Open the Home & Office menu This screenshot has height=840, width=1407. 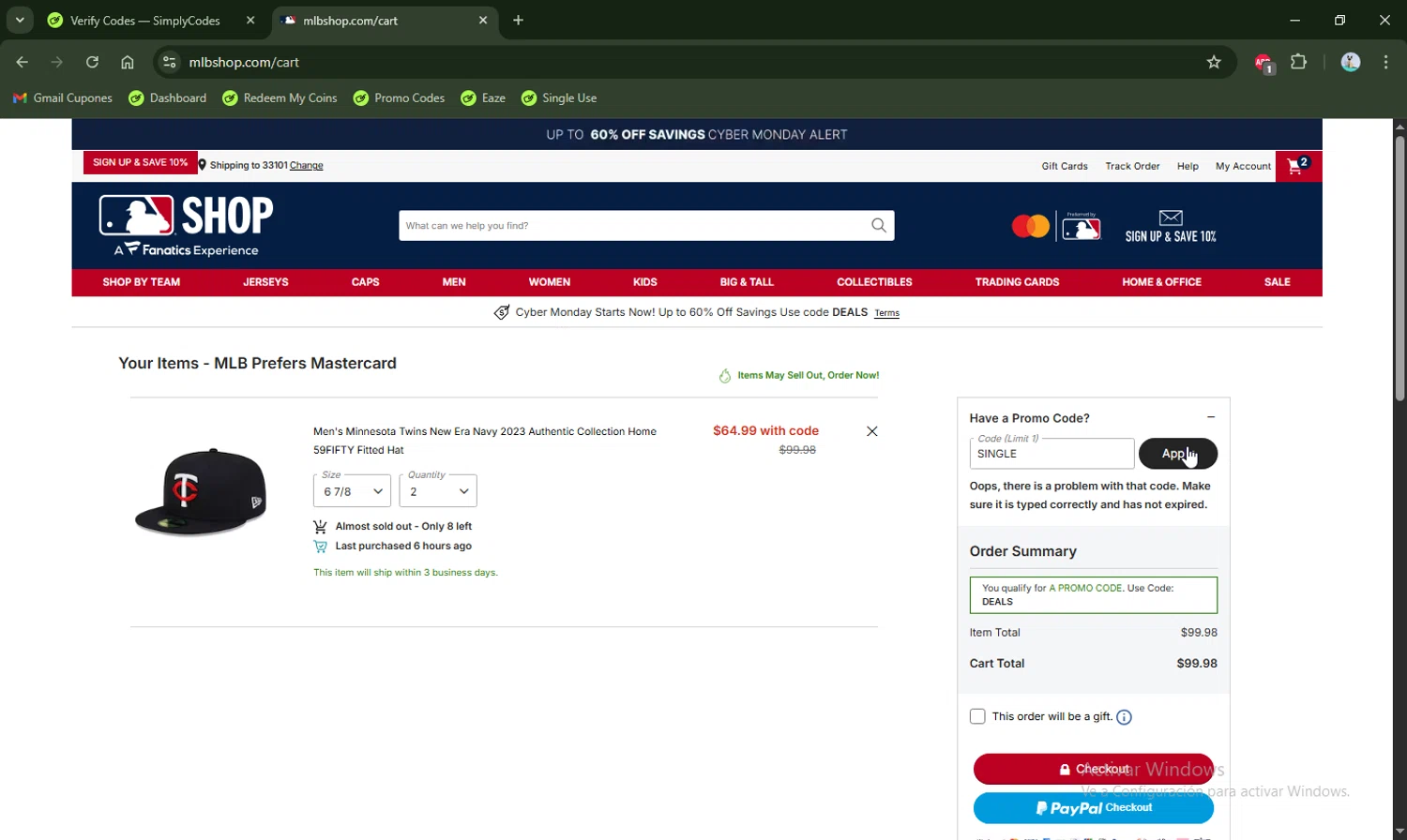(1161, 281)
